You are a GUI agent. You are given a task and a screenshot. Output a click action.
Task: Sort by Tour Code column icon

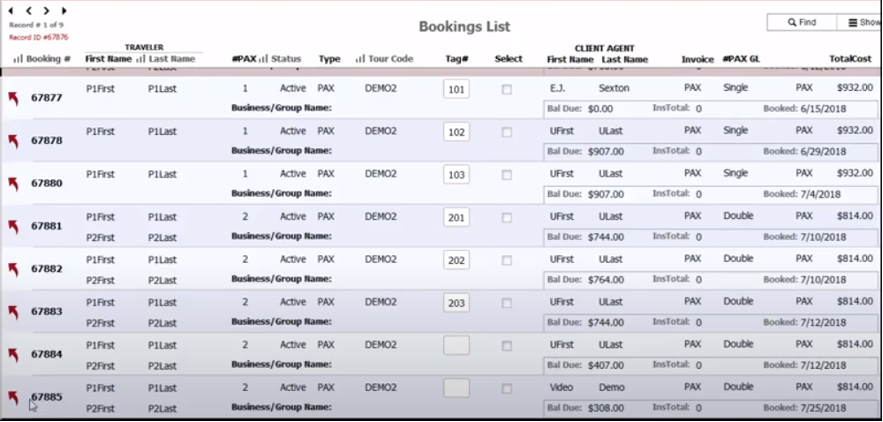[x=360, y=59]
